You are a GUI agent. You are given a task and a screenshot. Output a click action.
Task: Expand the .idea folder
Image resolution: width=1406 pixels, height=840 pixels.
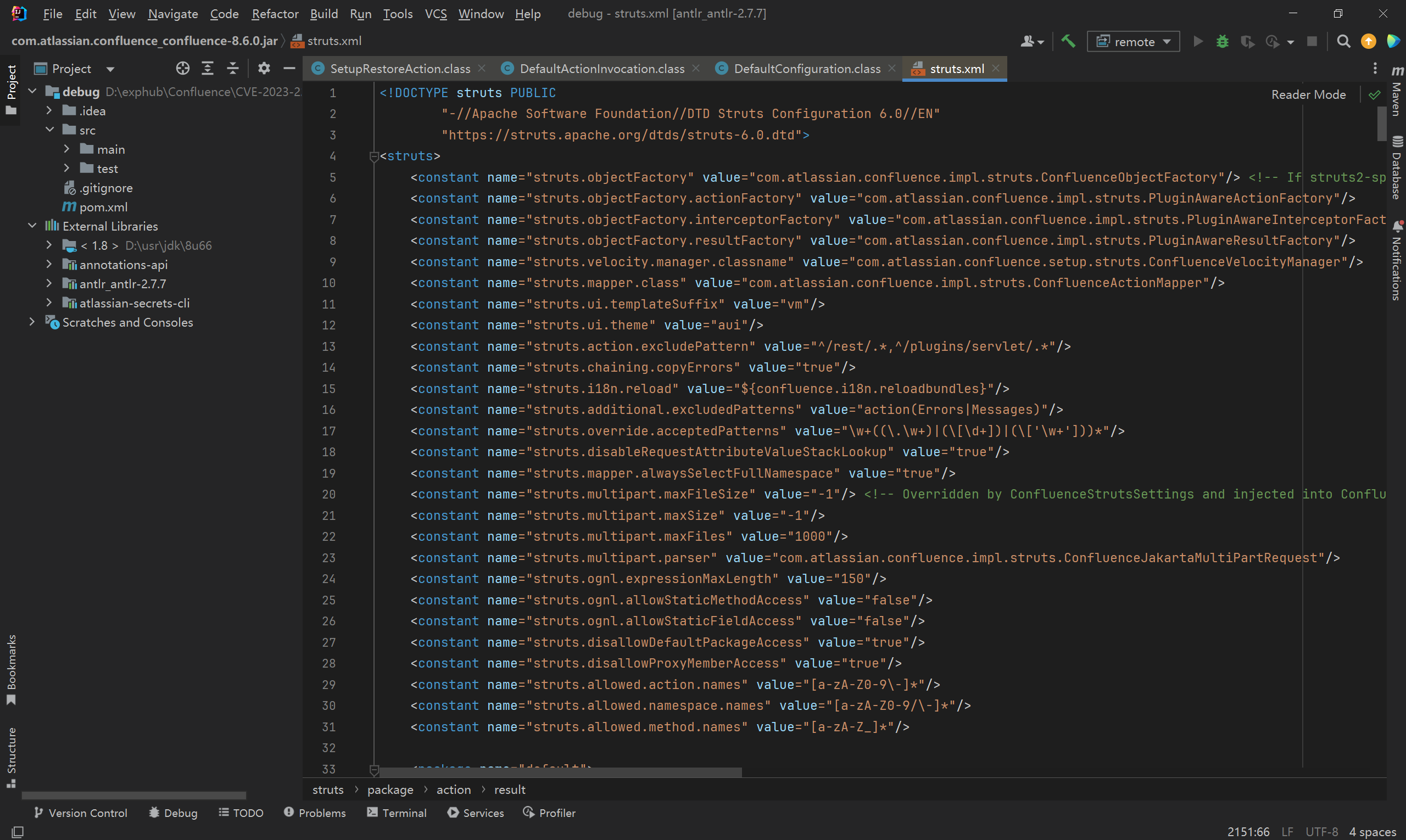[x=49, y=110]
